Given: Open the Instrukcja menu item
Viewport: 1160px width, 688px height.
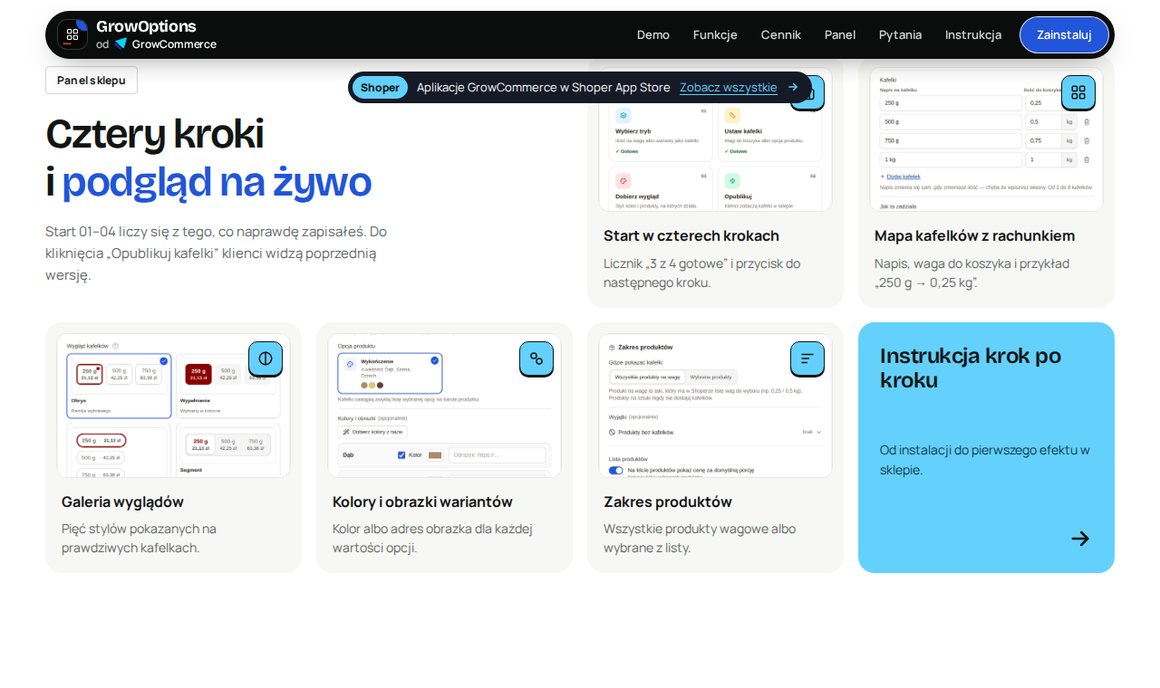Looking at the screenshot, I should 973,35.
